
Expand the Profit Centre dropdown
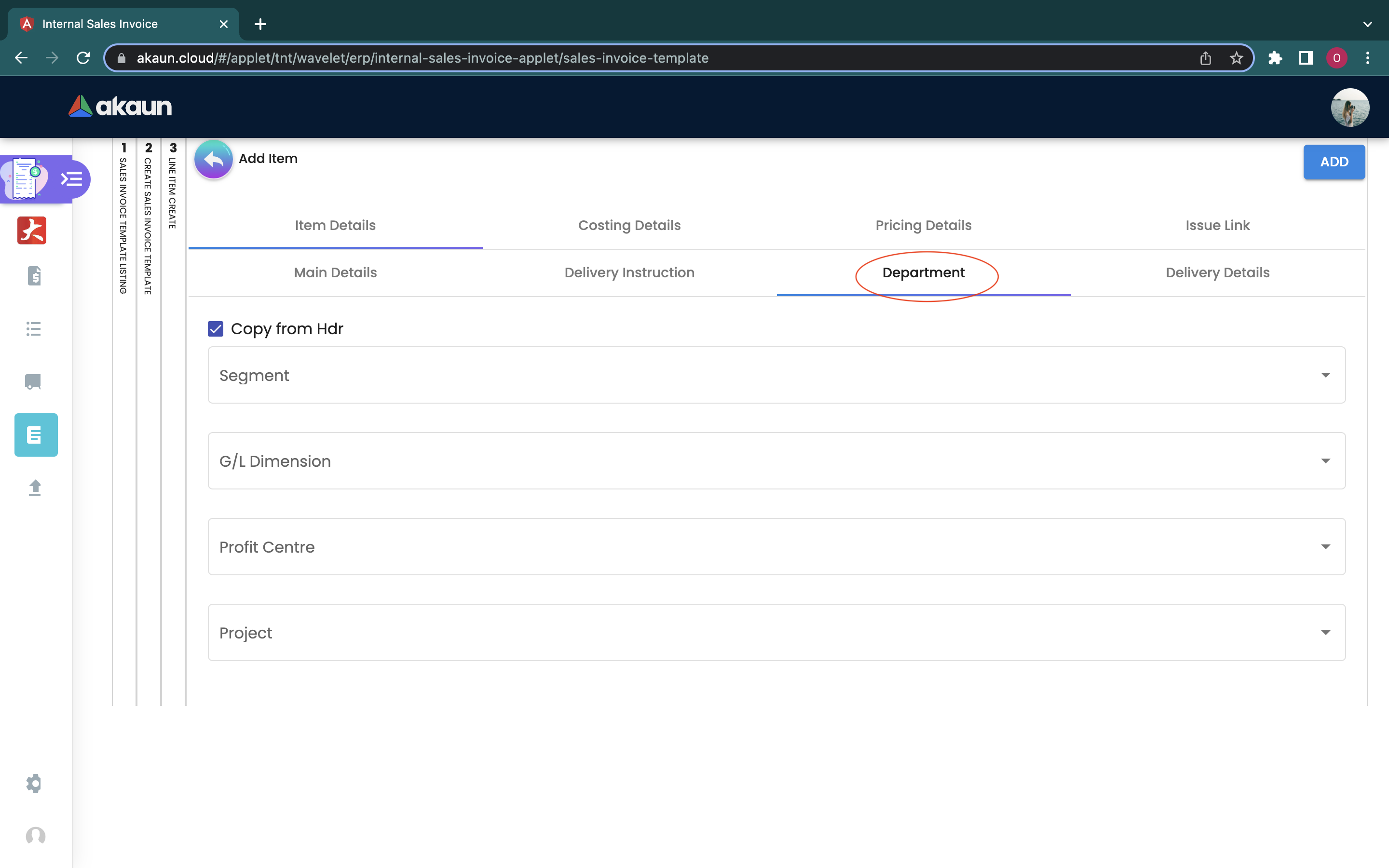click(x=776, y=546)
